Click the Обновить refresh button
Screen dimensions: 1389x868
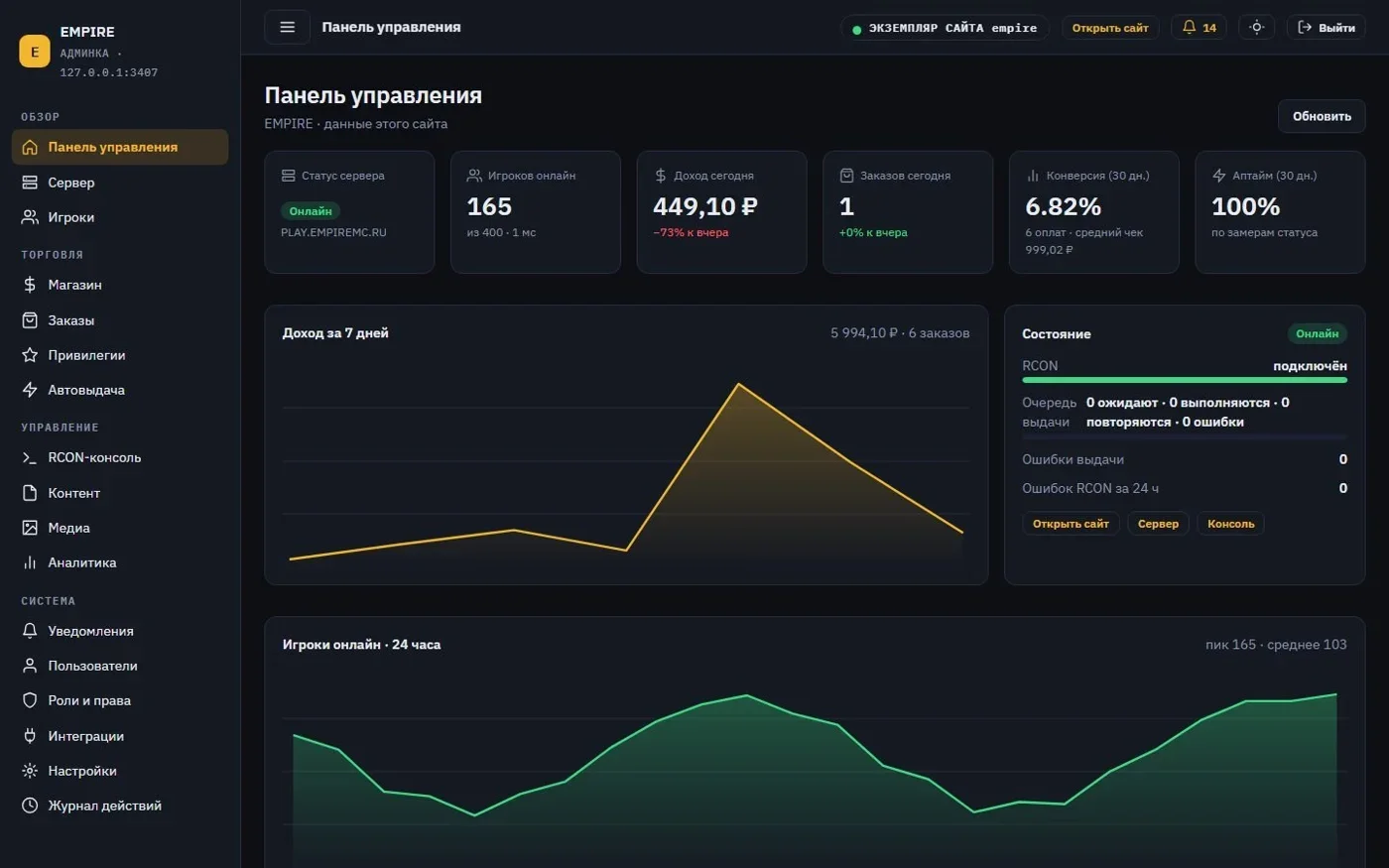tap(1322, 116)
